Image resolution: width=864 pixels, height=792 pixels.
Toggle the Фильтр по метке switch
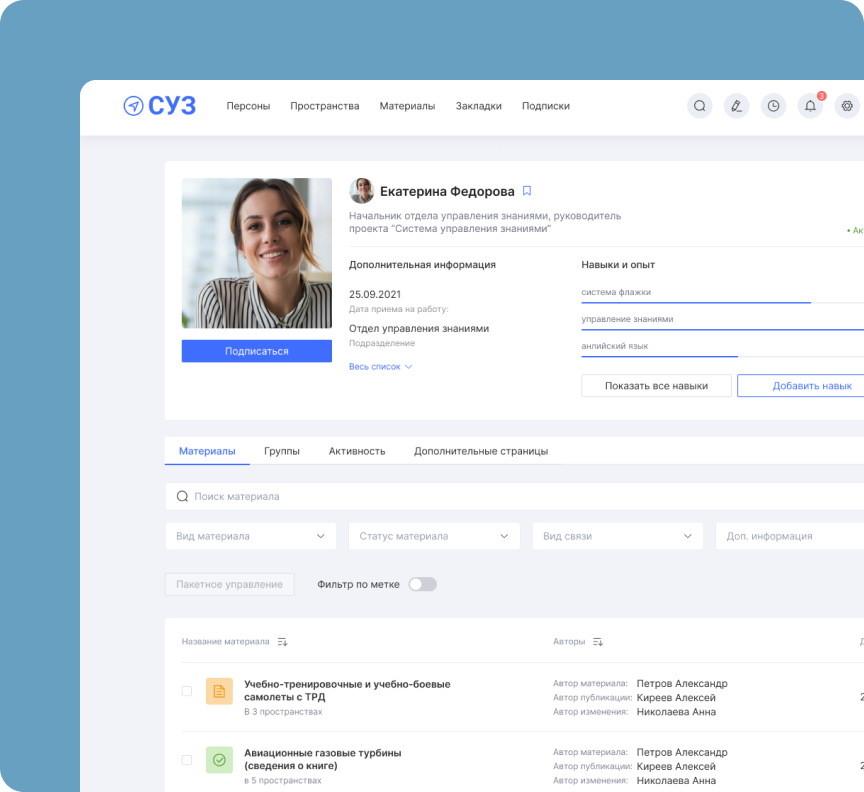tap(422, 584)
